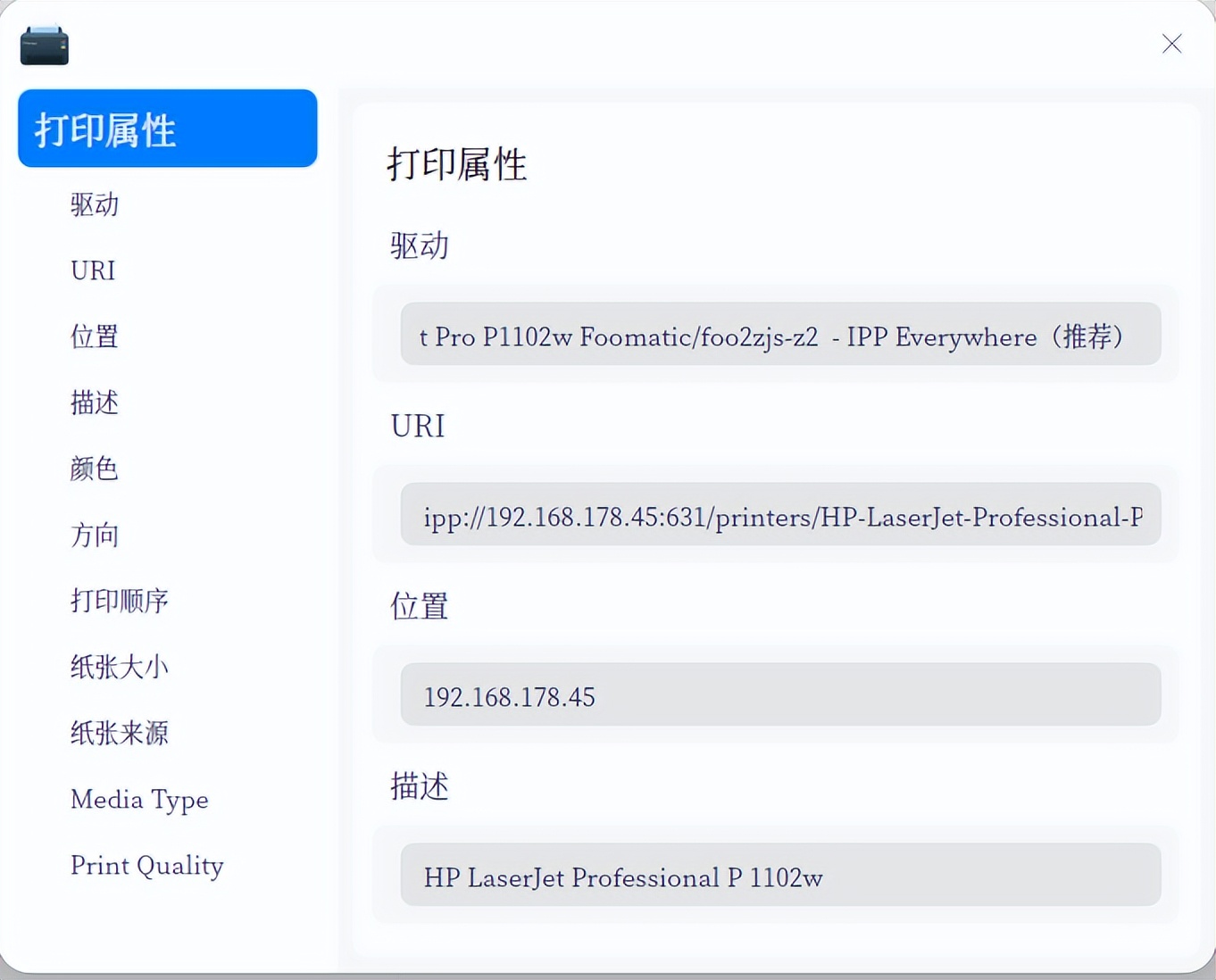This screenshot has width=1216, height=980.
Task: Select 驱动 in the sidebar
Action: pyautogui.click(x=95, y=205)
